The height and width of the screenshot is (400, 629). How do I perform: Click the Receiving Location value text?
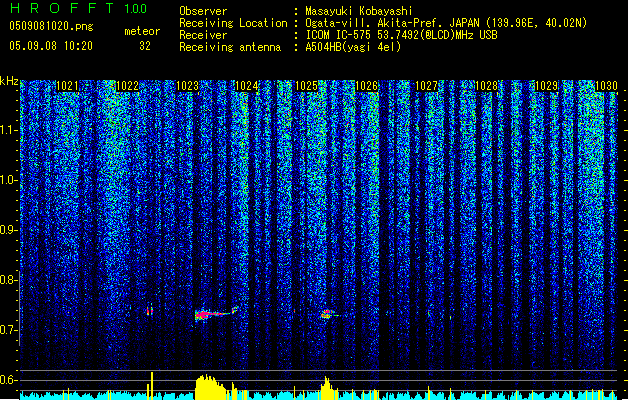click(446, 23)
